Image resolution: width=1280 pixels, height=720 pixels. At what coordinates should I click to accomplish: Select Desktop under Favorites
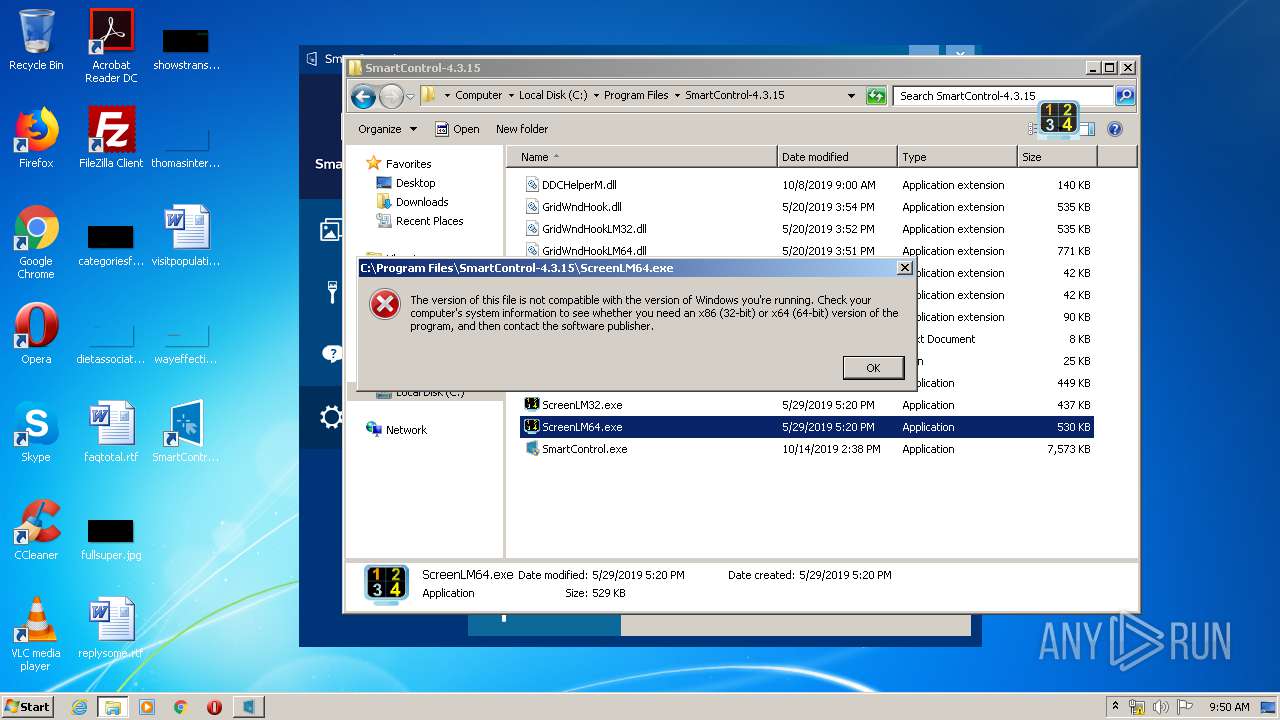pos(415,183)
